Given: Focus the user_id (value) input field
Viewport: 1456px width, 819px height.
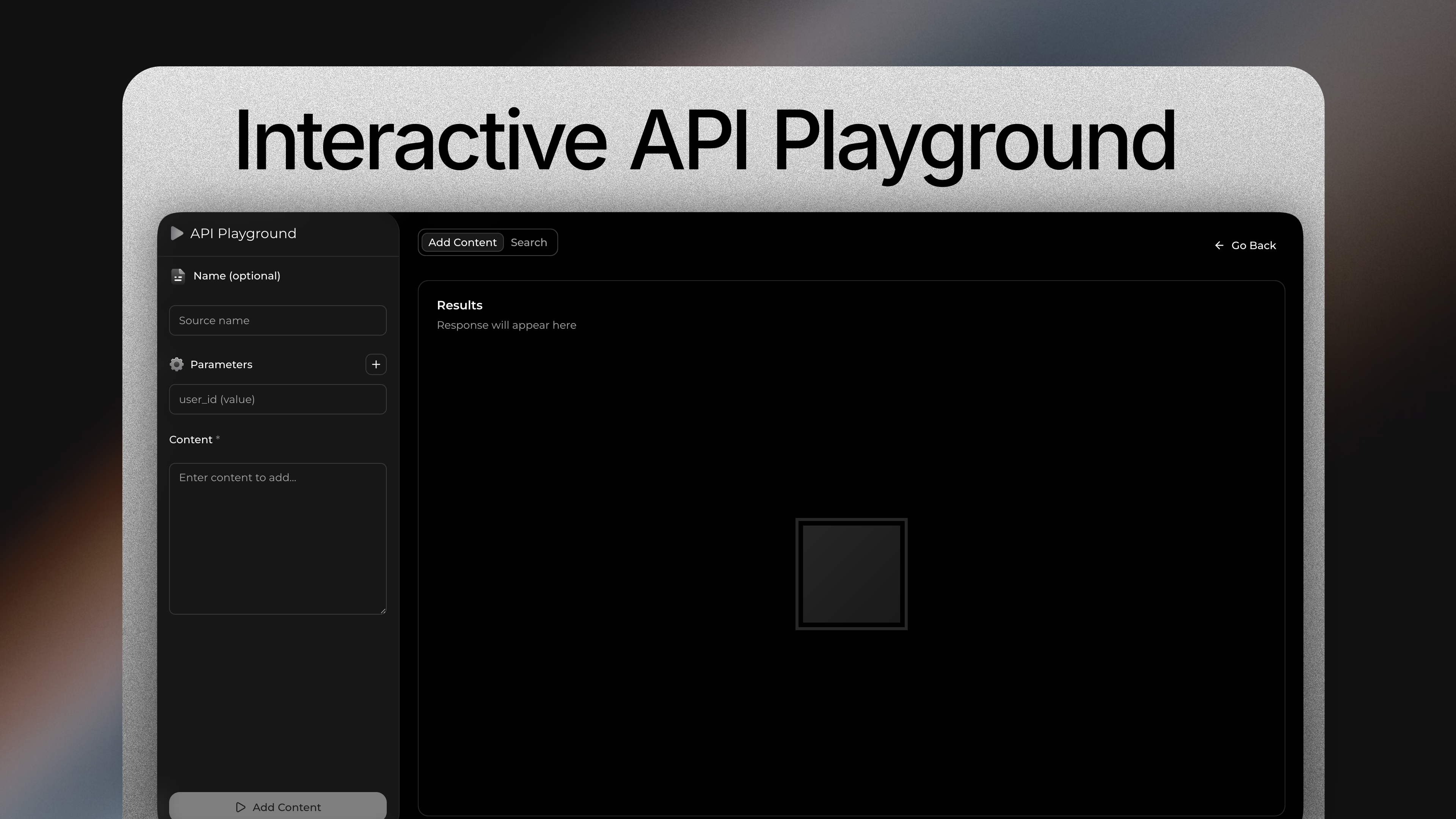Looking at the screenshot, I should 278,400.
